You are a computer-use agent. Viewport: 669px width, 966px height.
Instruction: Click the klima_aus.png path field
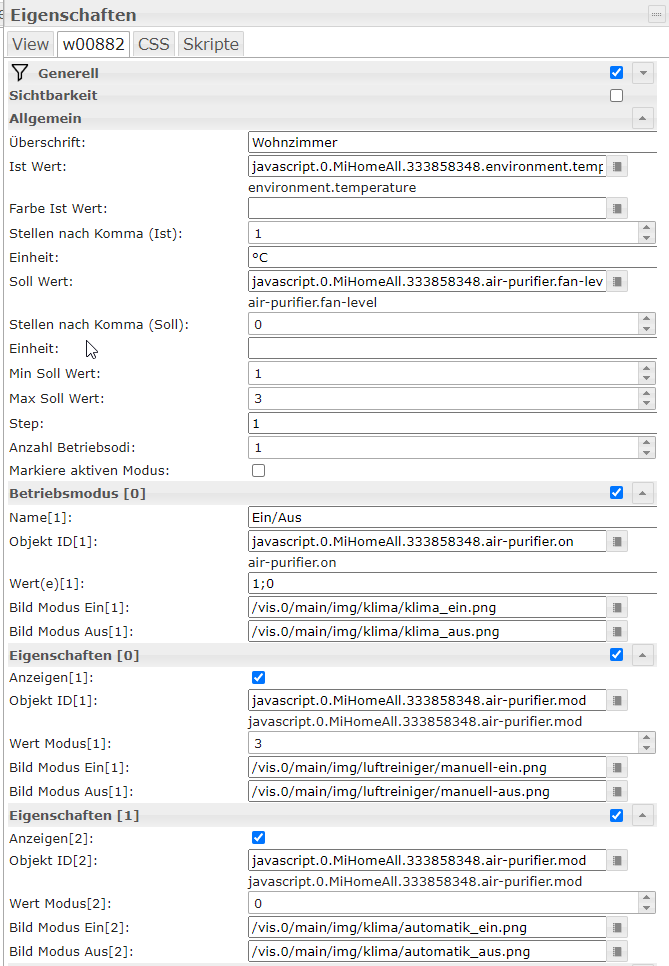coord(428,631)
